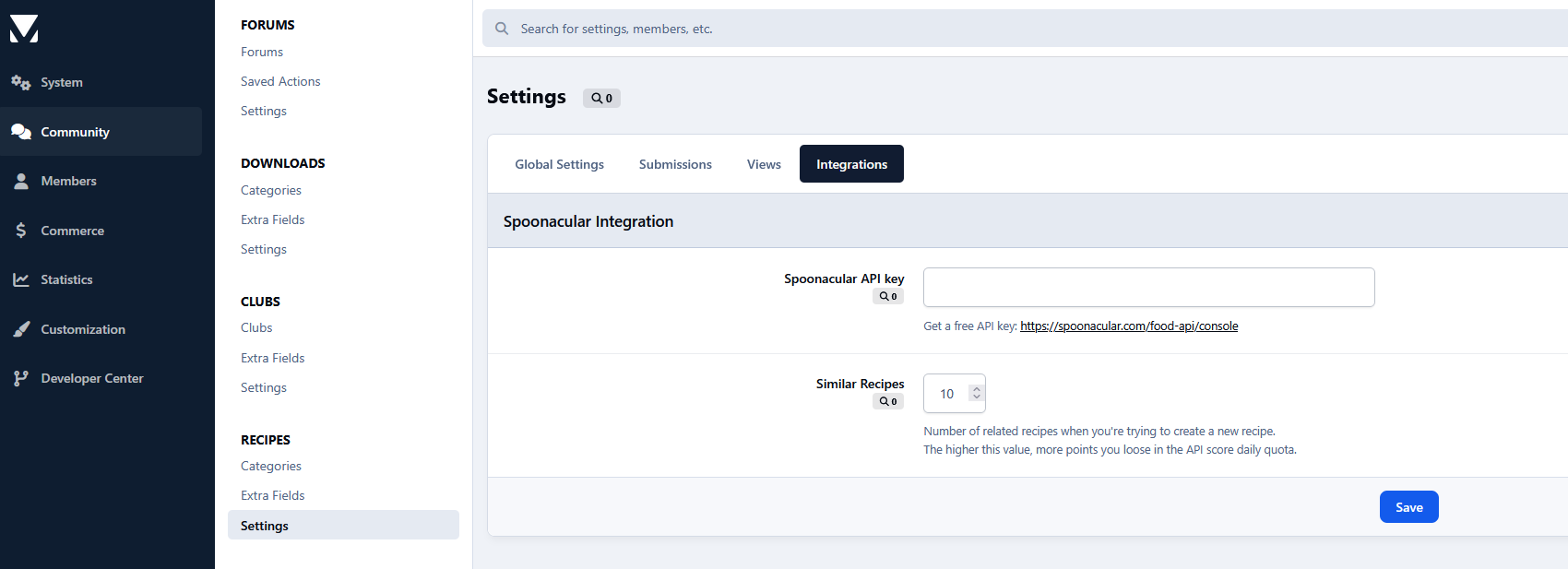Click the top search settings field
The width and height of the screenshot is (1568, 569).
tap(1015, 29)
